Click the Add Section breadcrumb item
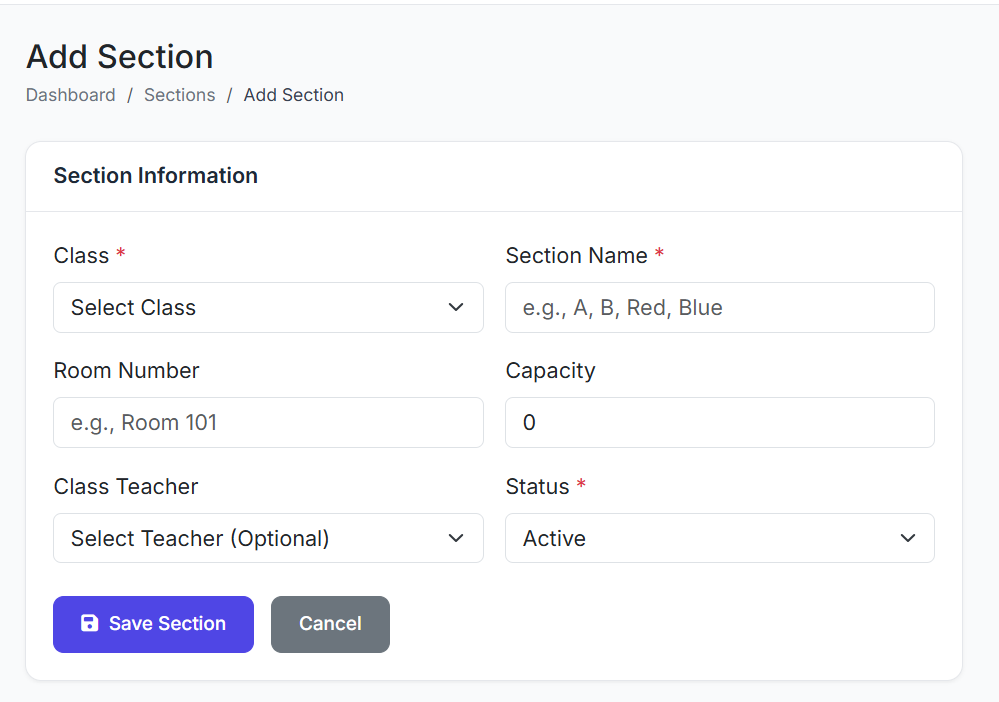999x702 pixels. [293, 95]
